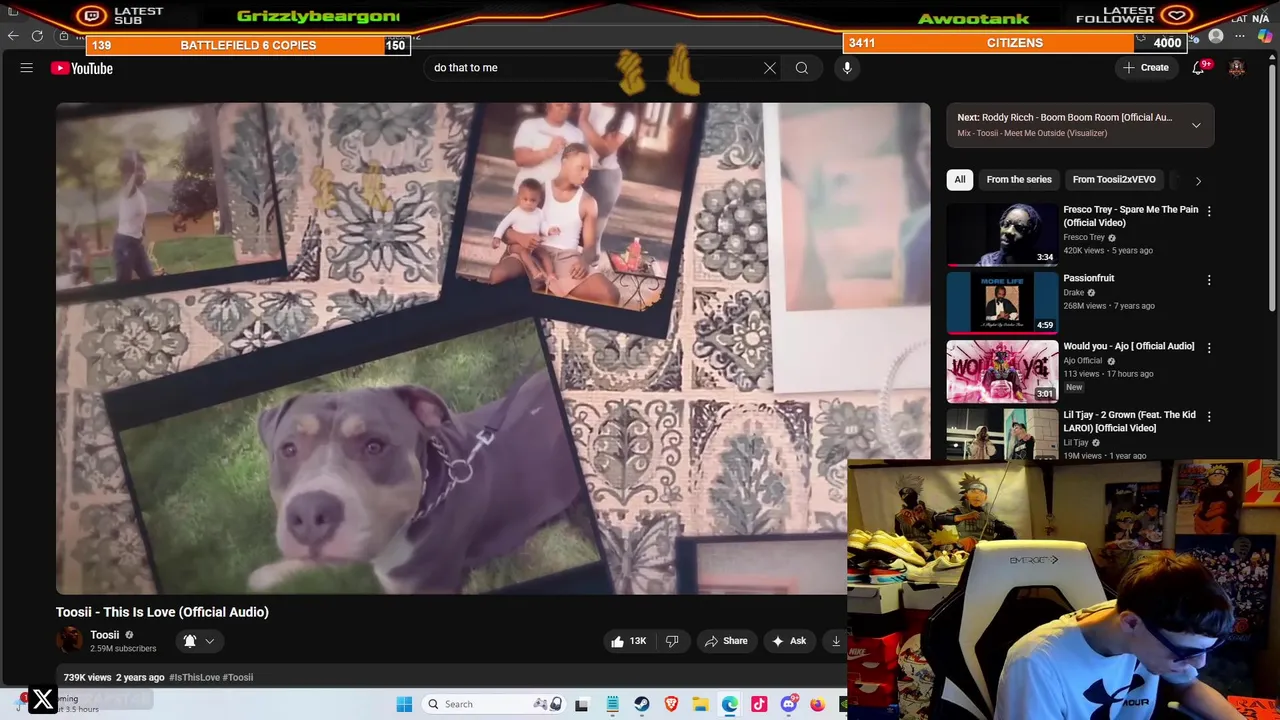Click the Fresco Trey channel name
Screen dimensions: 1280x720
(x=1084, y=237)
